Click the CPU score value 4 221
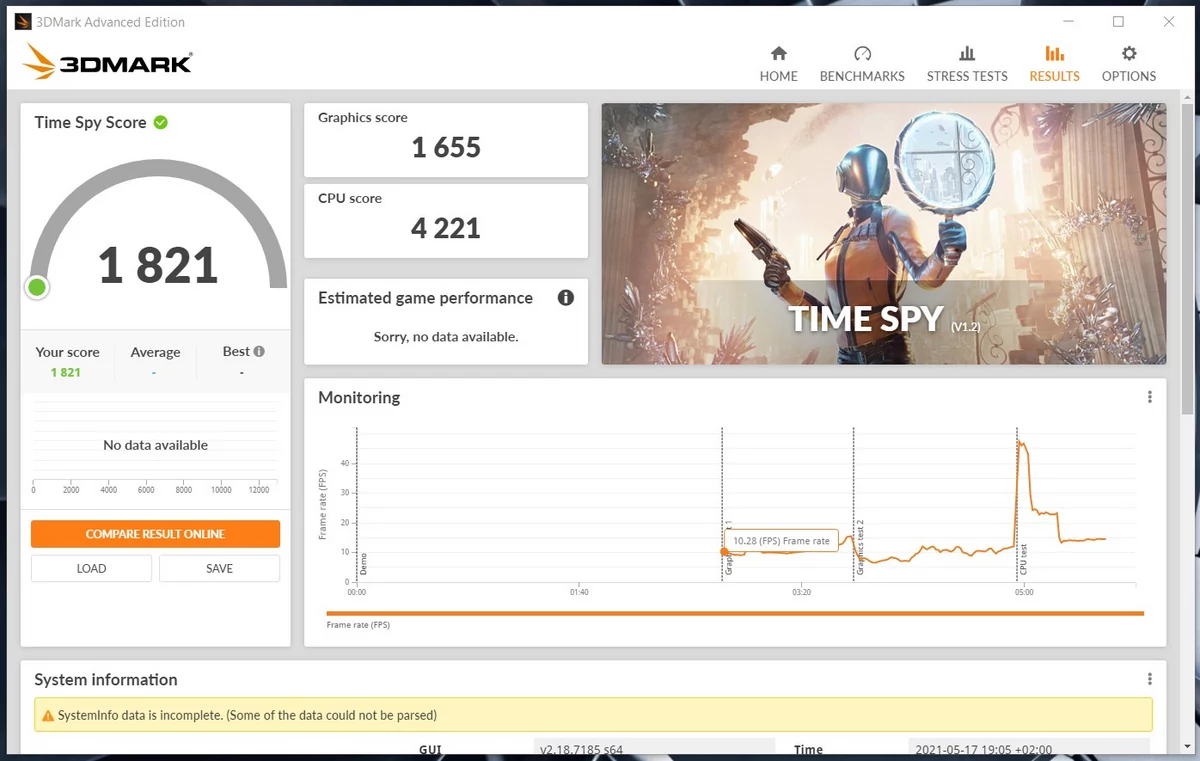 click(x=446, y=228)
